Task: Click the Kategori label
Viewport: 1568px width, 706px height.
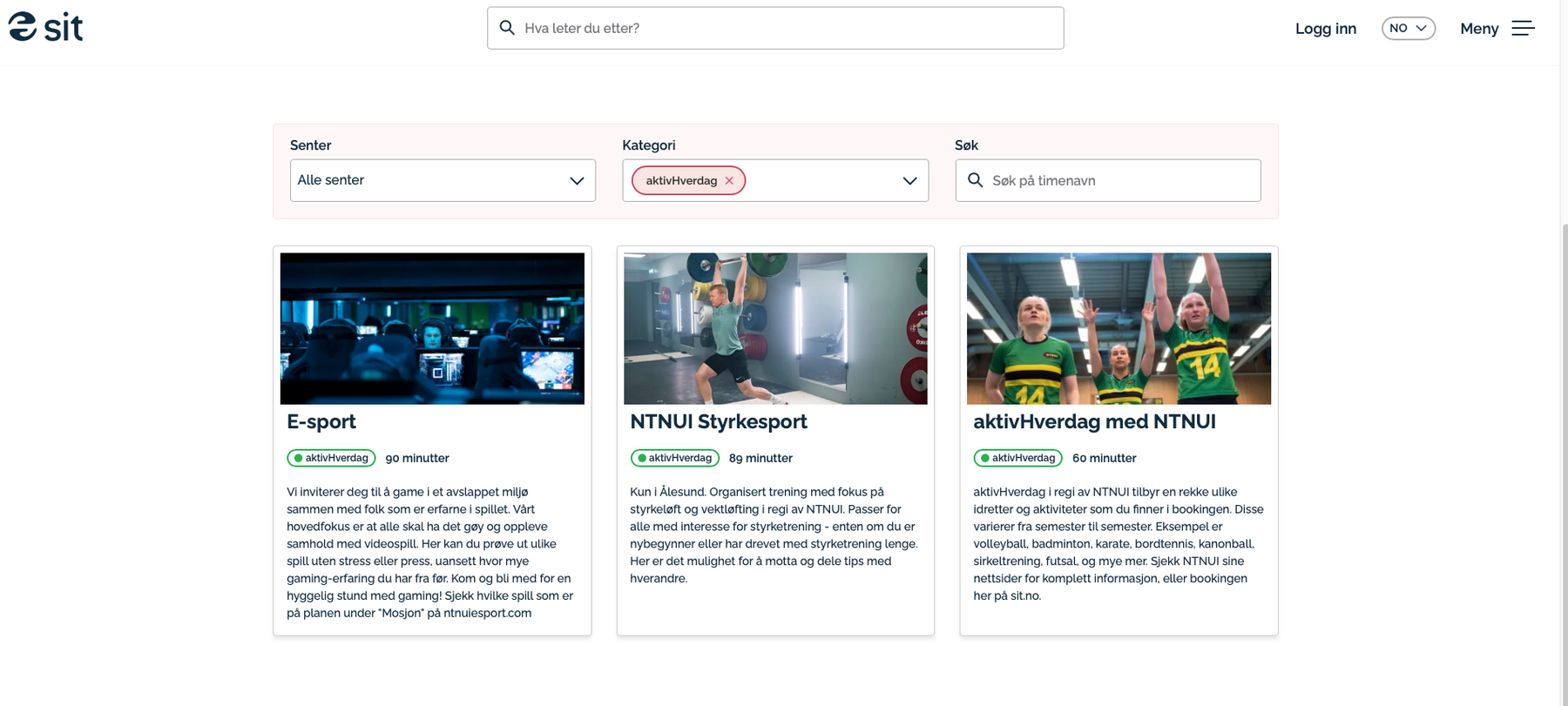Action: 648,145
